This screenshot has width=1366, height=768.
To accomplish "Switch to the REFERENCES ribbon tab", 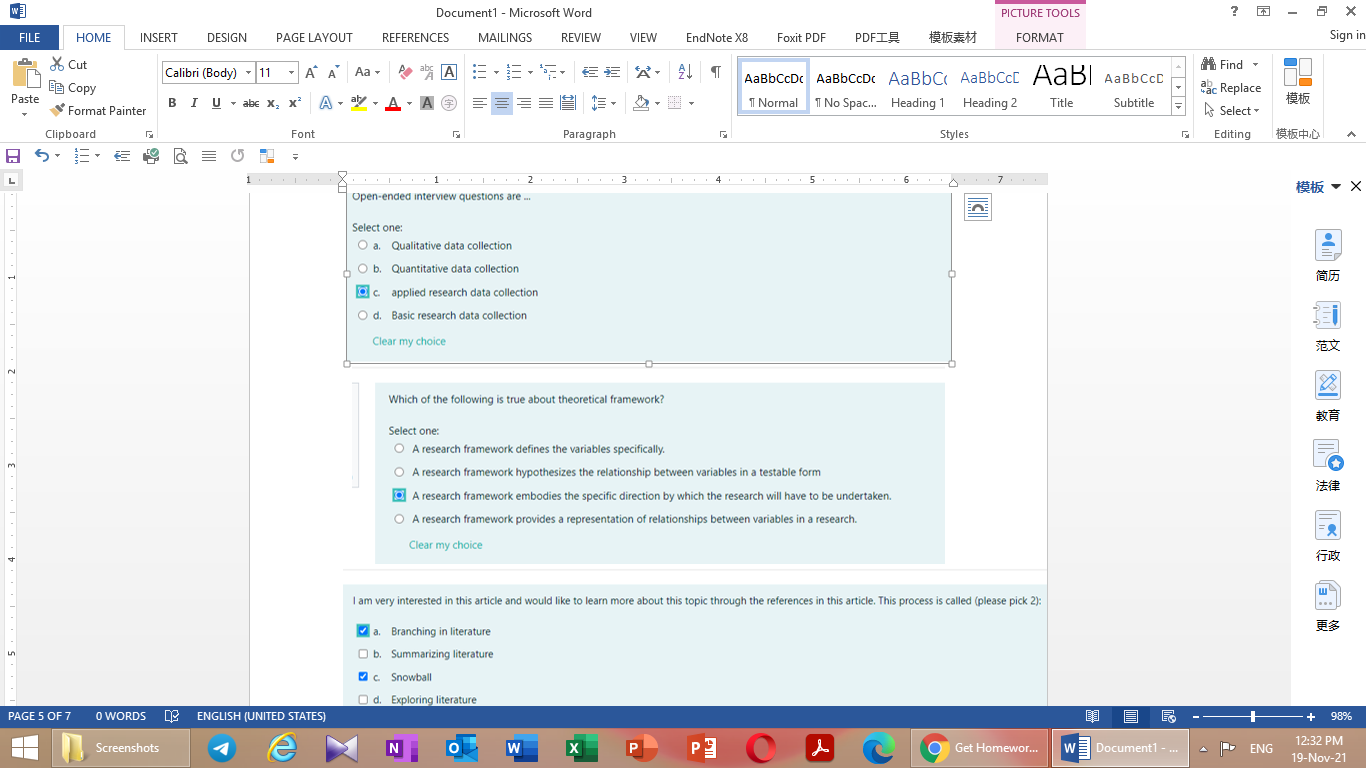I will tap(415, 37).
